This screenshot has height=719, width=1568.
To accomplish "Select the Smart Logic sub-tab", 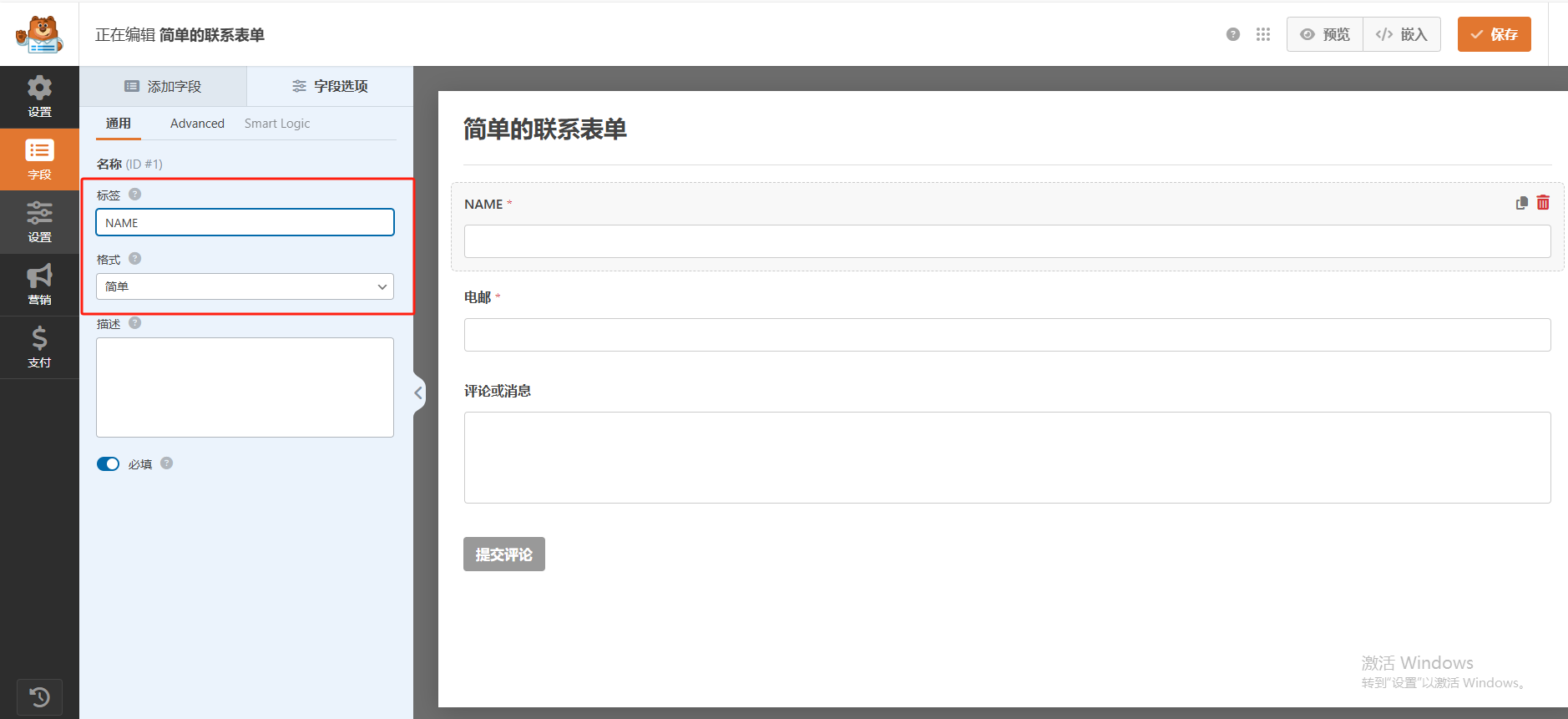I will (277, 123).
